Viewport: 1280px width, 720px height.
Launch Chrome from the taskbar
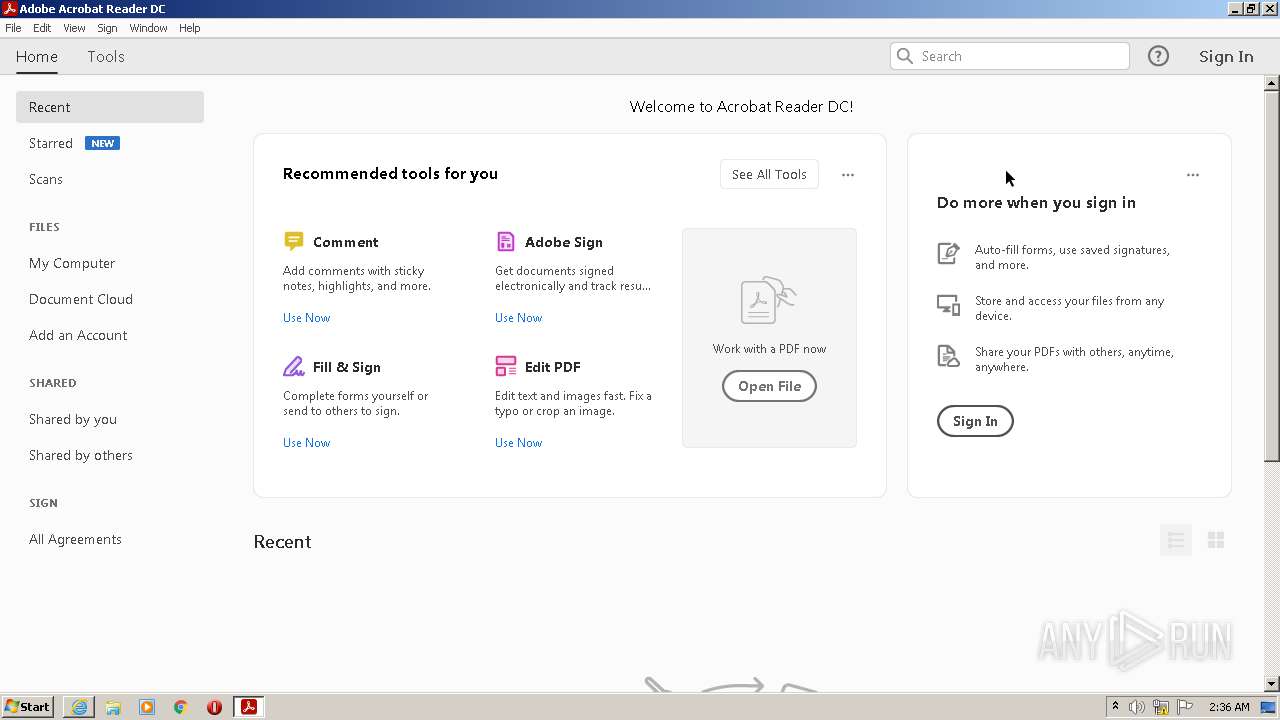tap(181, 707)
